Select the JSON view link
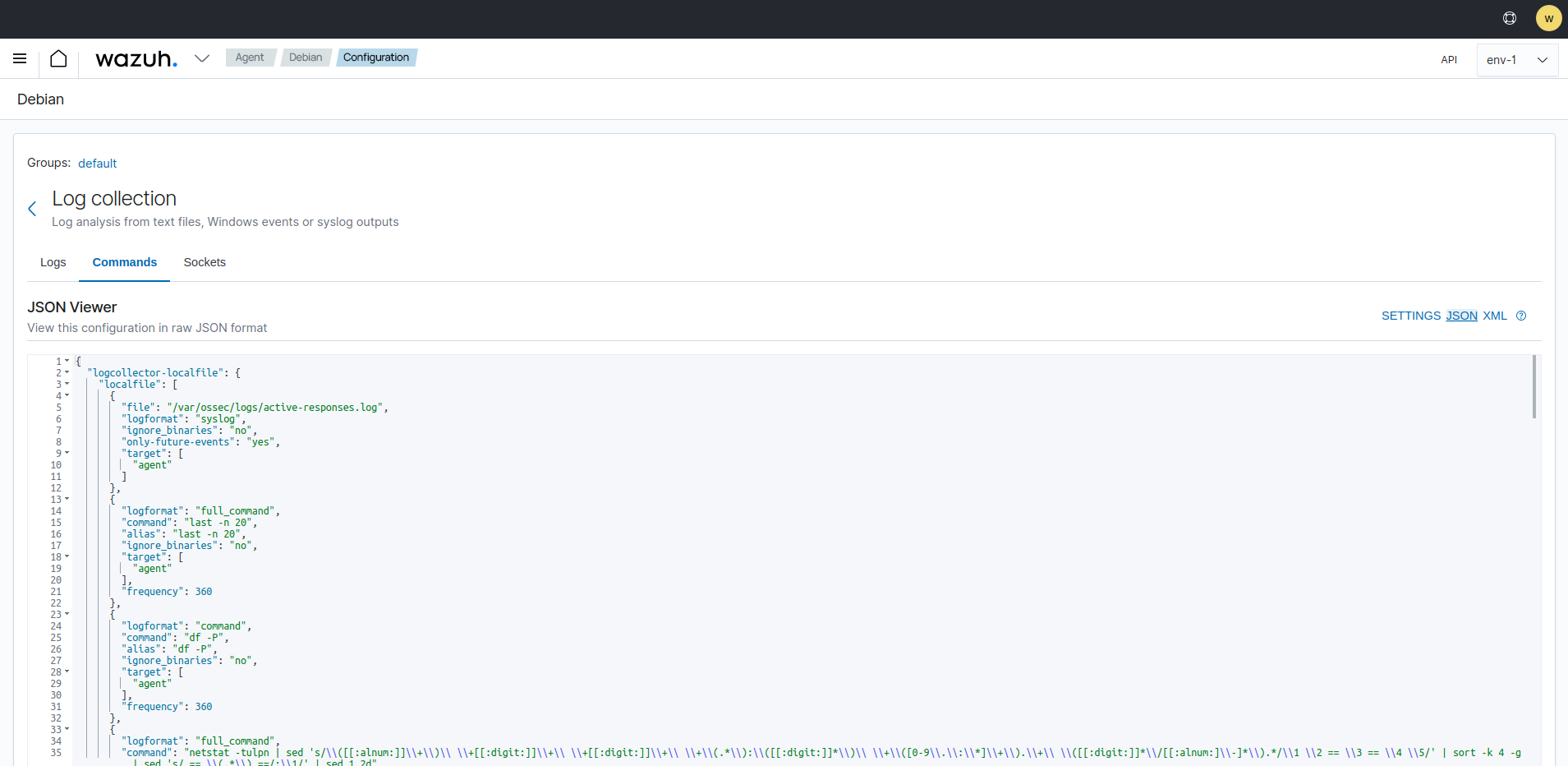This screenshot has width=1568, height=766. point(1461,316)
